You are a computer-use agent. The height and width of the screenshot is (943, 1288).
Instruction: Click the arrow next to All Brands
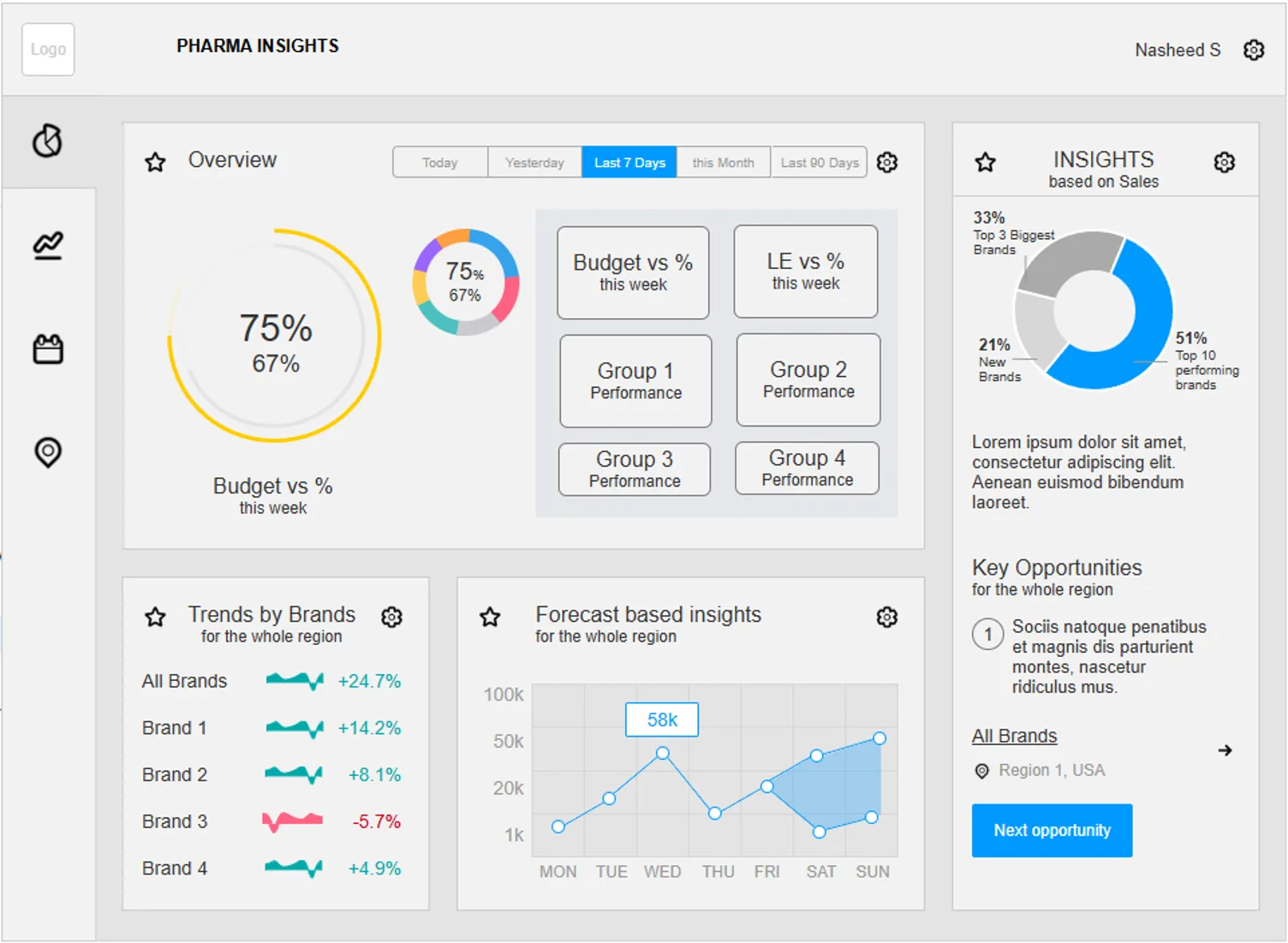1225,750
